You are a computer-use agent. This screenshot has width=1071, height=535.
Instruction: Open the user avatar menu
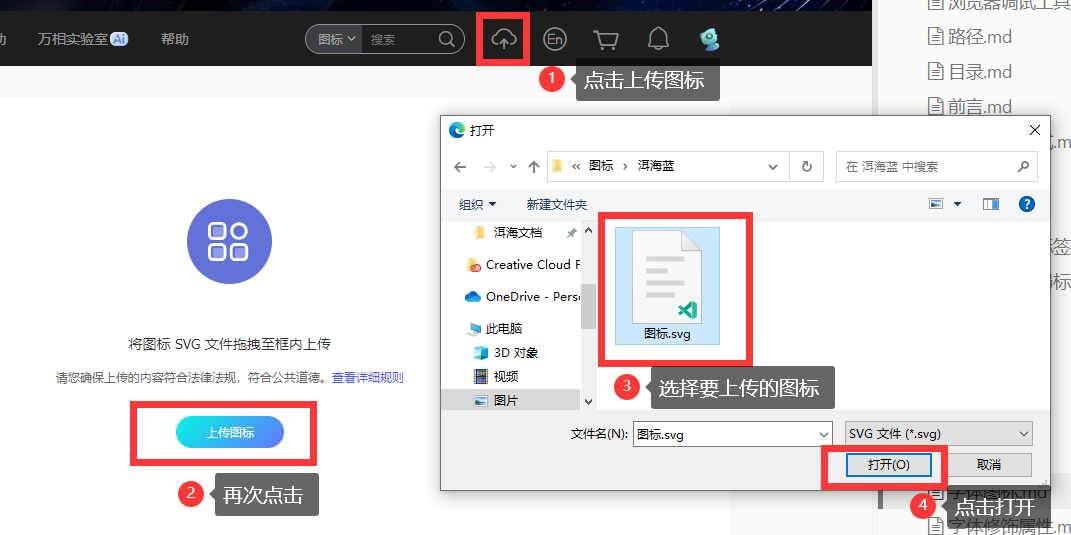tap(710, 40)
